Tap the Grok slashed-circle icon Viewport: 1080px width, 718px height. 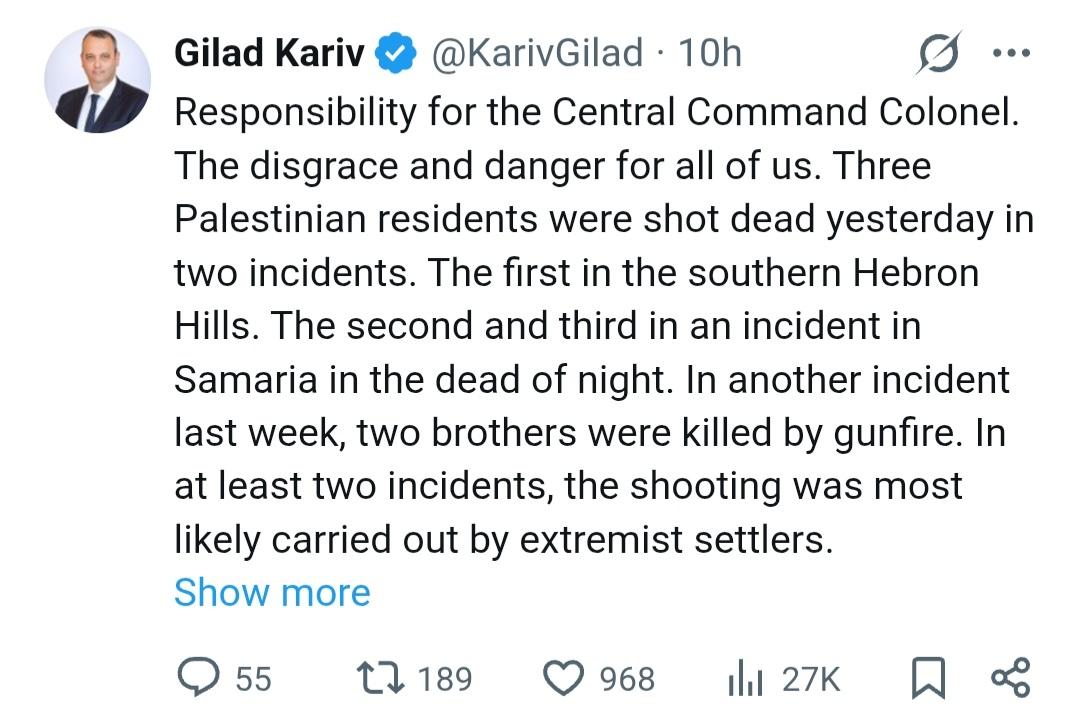click(x=938, y=53)
